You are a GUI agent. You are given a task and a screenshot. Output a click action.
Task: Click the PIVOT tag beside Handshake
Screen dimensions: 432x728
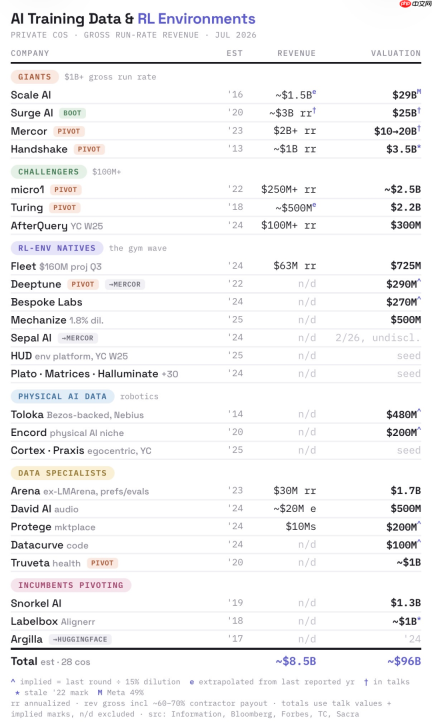click(89, 149)
